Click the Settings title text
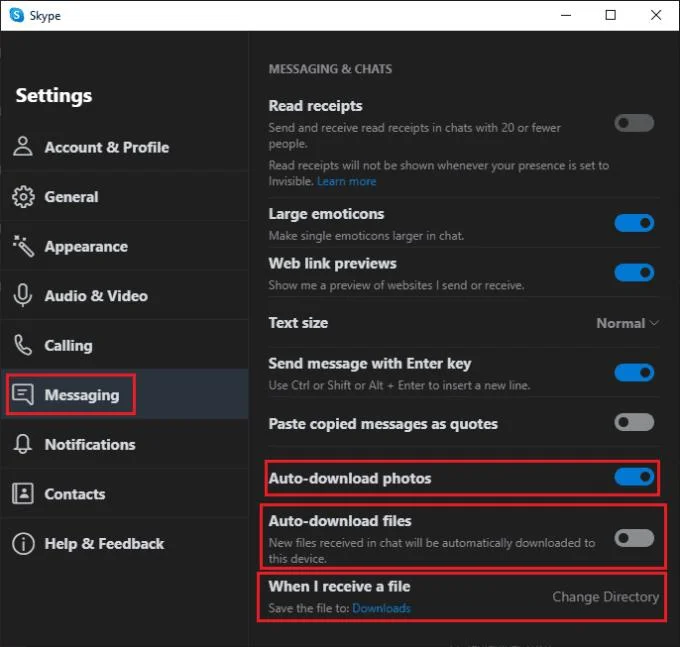Screen dimensions: 680x647 (x=54, y=96)
